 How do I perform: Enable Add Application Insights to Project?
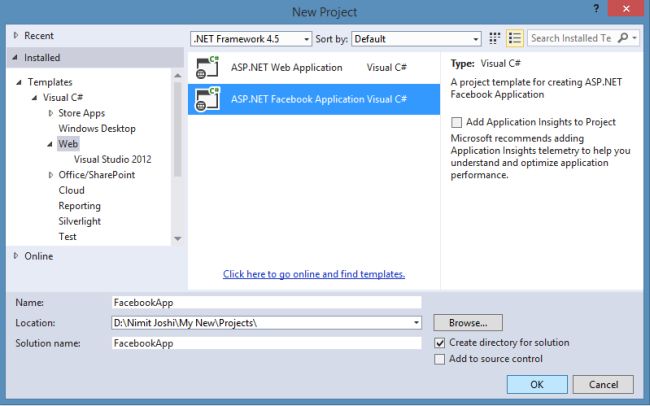[456, 122]
